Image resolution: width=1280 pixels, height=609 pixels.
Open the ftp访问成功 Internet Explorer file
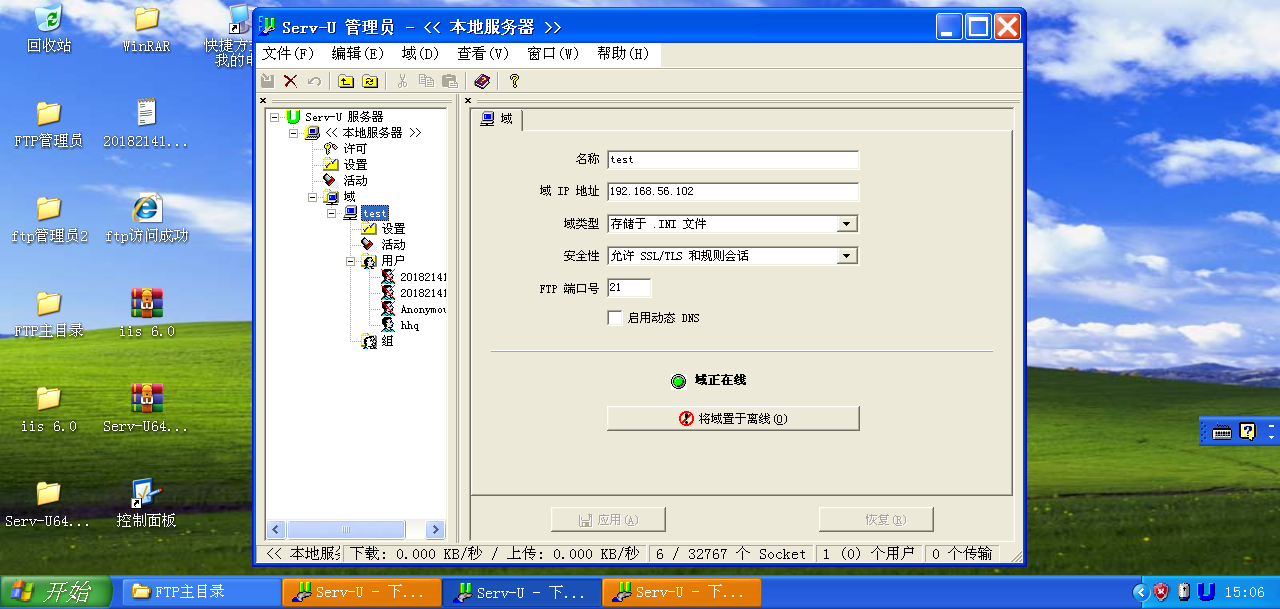click(x=146, y=219)
